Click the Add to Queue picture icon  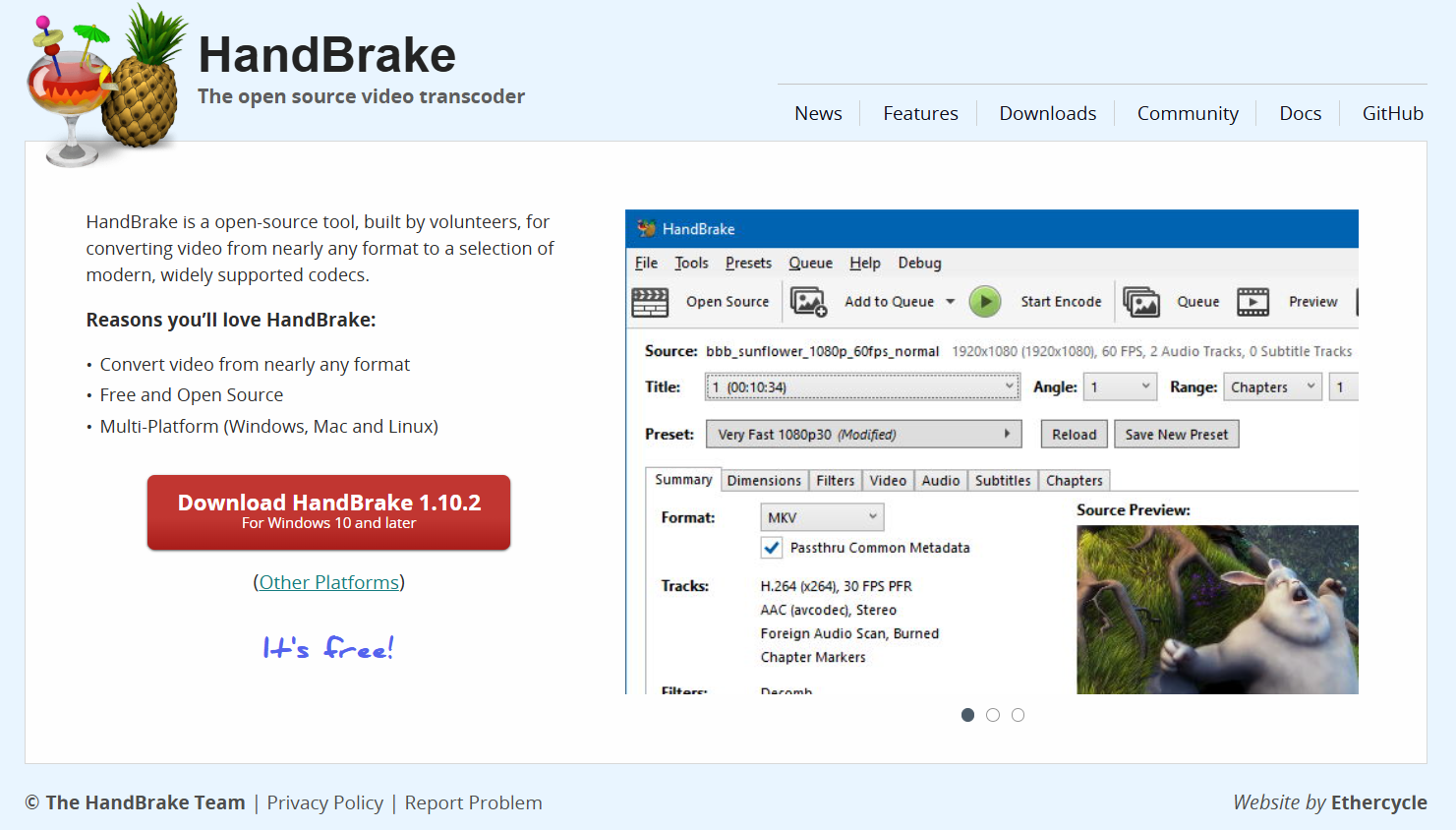[808, 302]
